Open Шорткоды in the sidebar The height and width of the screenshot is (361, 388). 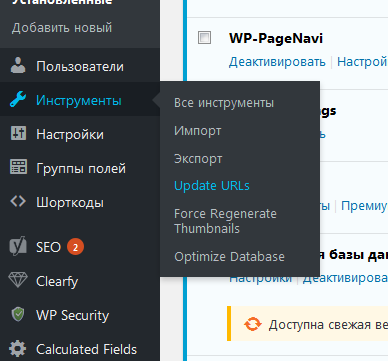(x=70, y=202)
